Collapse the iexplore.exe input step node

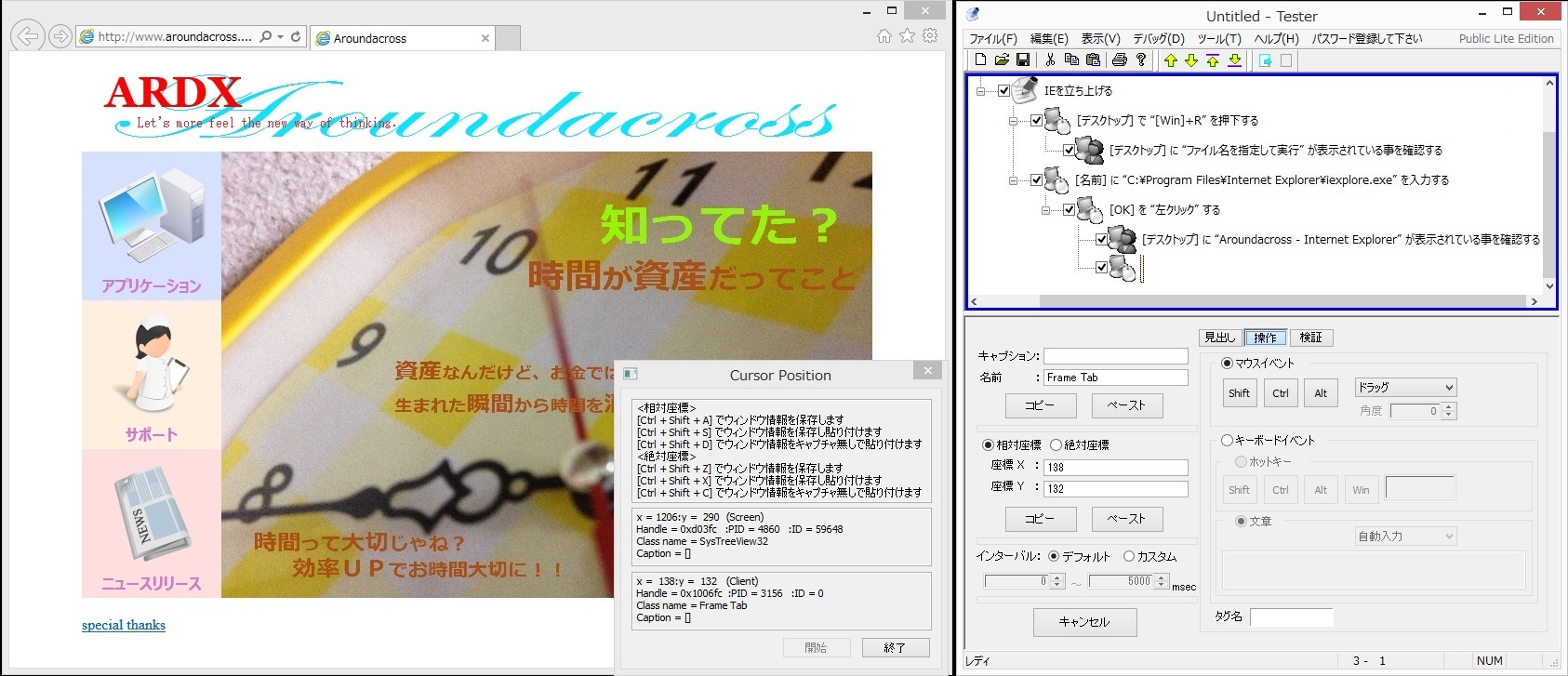[1013, 180]
